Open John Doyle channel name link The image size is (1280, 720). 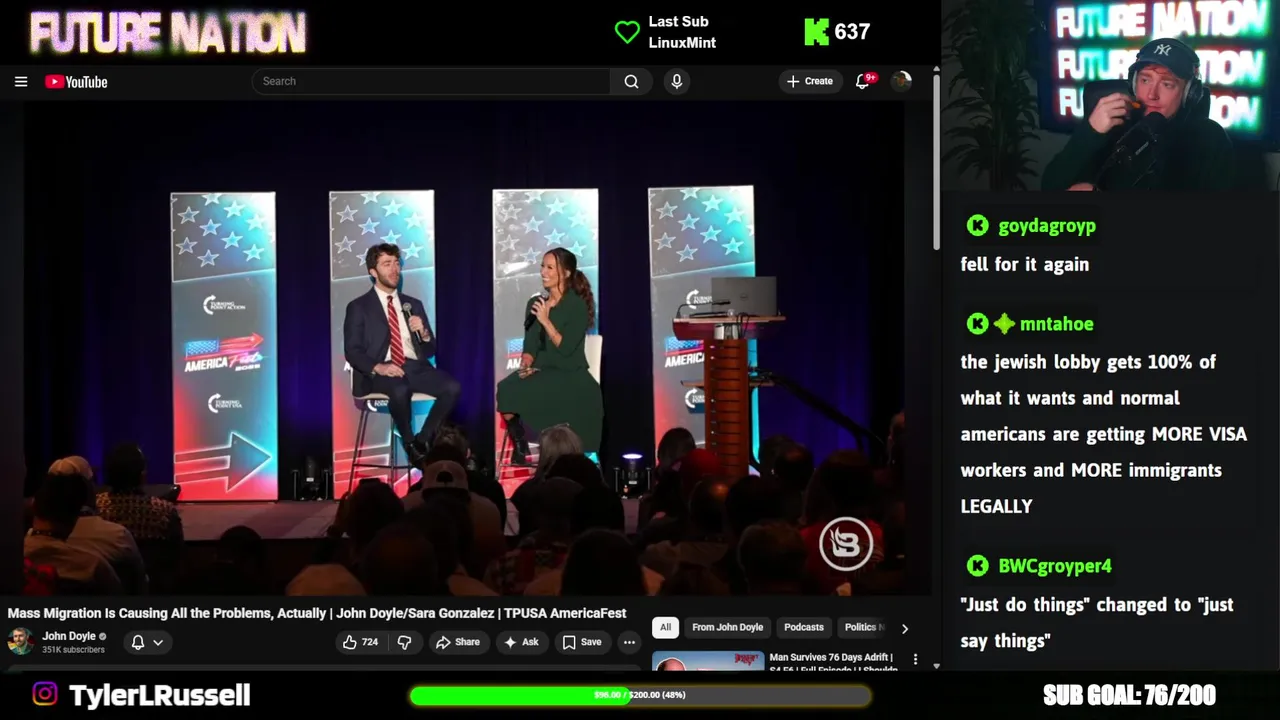click(68, 636)
